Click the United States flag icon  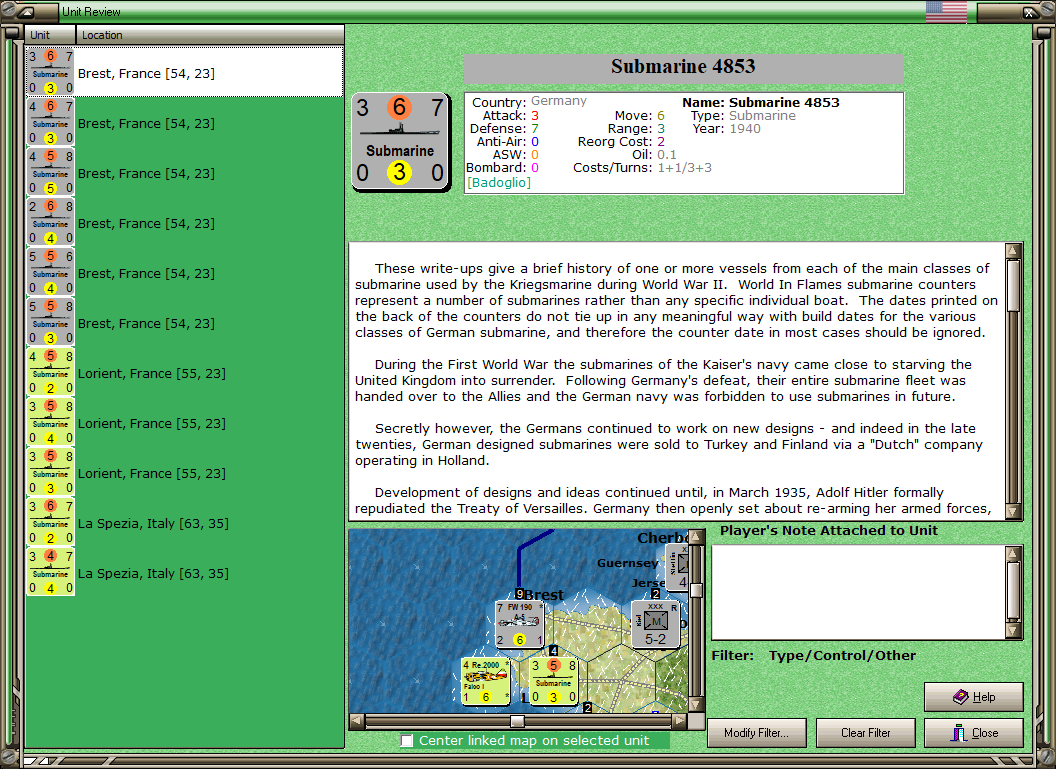coord(946,11)
